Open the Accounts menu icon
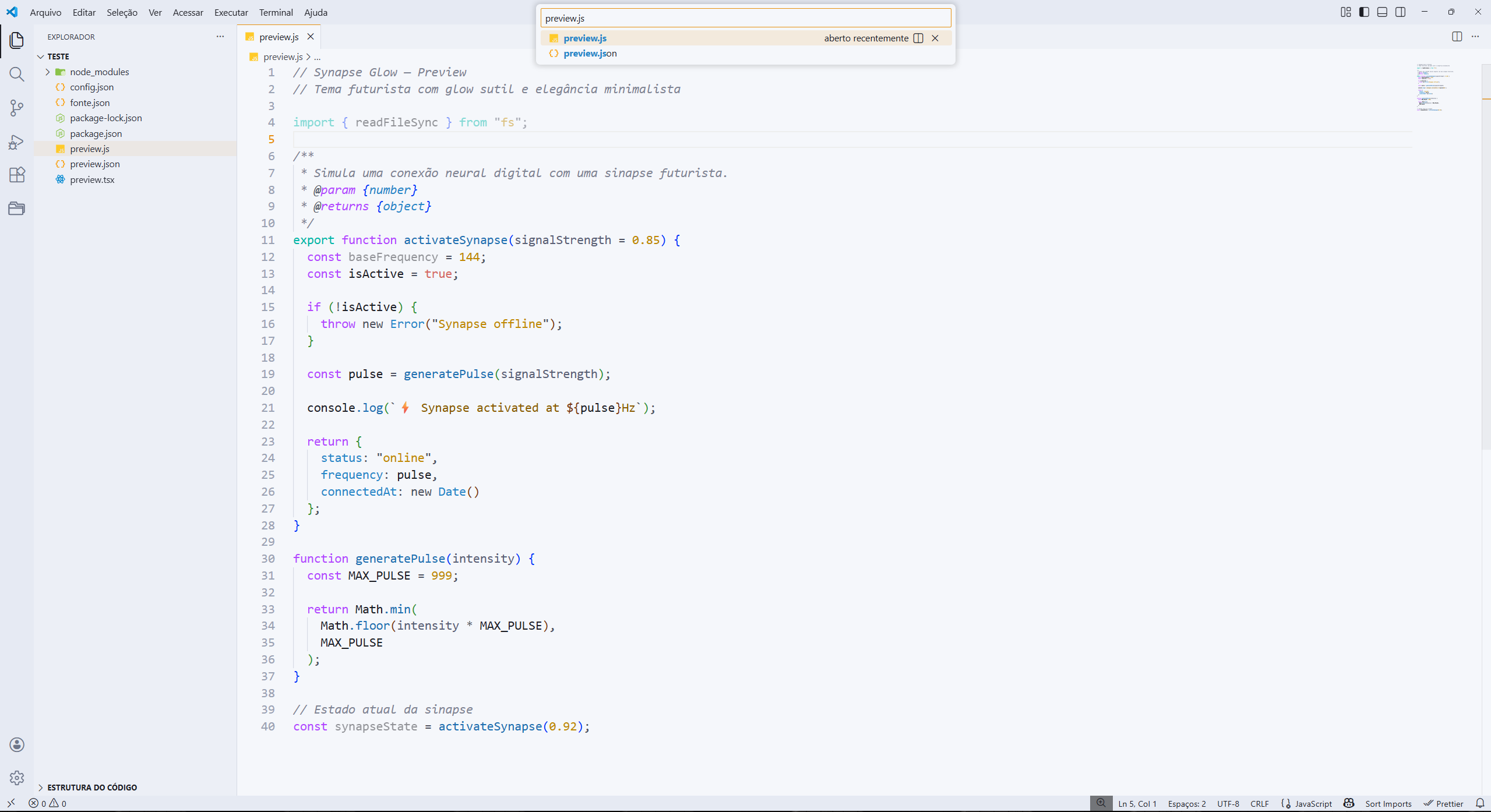Image resolution: width=1491 pixels, height=812 pixels. click(x=16, y=744)
